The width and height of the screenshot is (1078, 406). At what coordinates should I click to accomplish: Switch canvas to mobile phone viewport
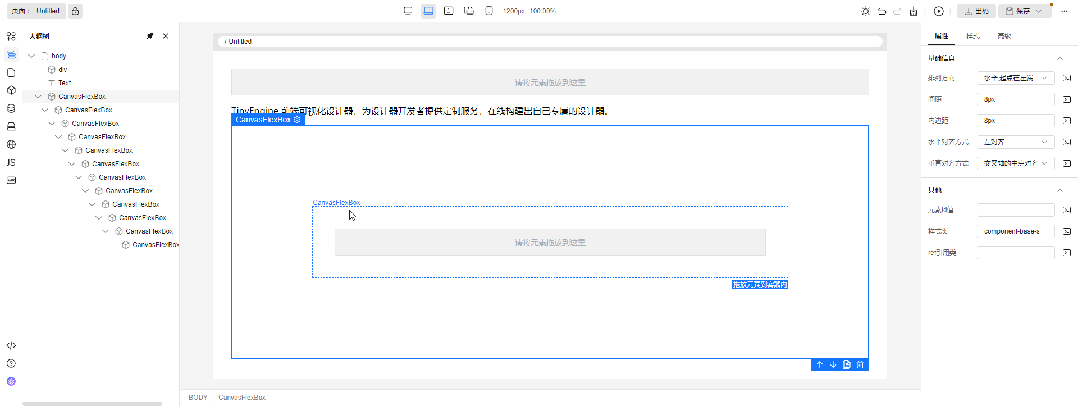[x=490, y=11]
